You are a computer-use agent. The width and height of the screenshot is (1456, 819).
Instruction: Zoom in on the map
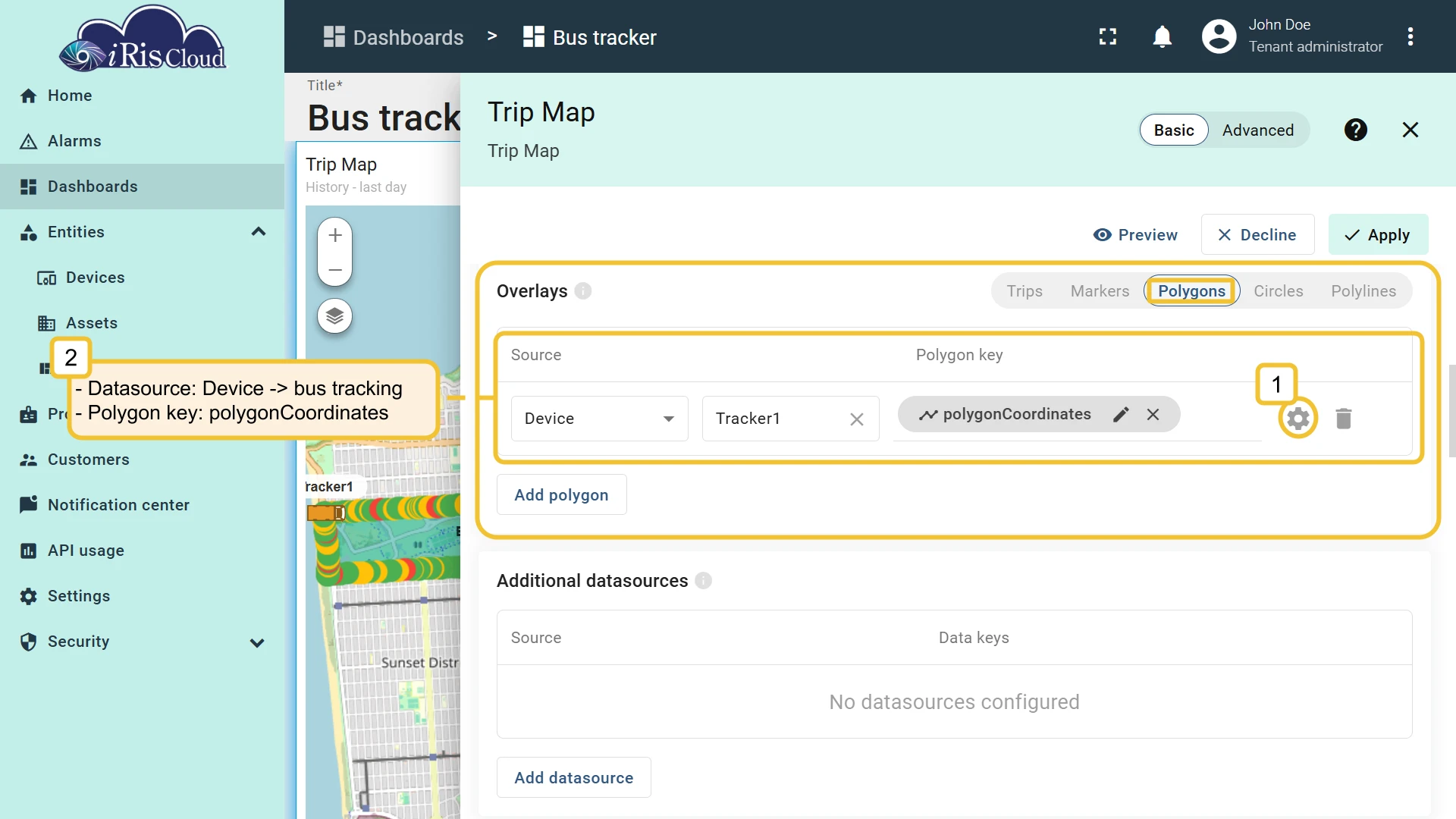[x=335, y=235]
